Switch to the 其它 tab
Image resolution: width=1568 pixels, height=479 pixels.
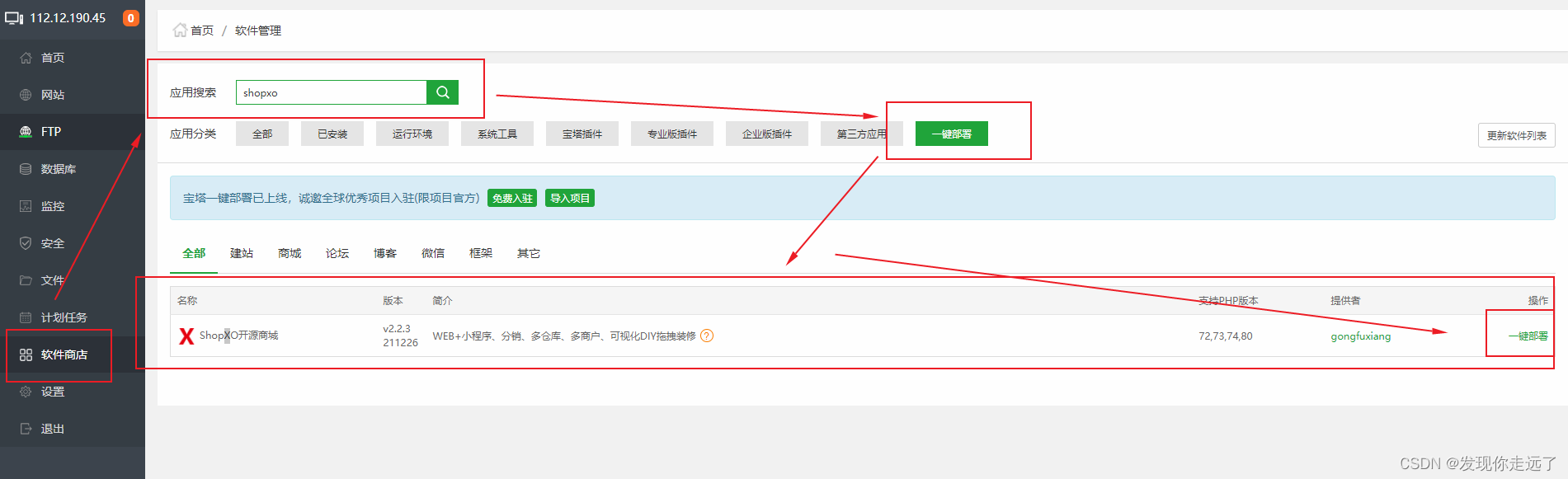[x=529, y=253]
